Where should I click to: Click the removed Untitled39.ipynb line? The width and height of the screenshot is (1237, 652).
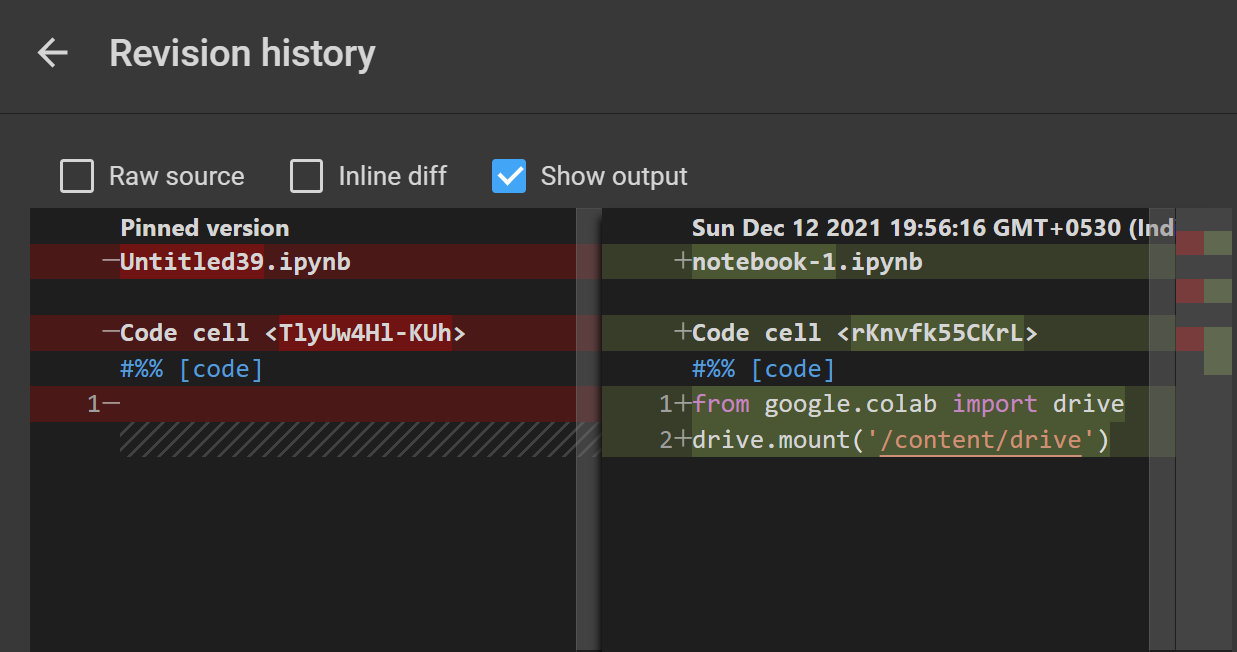tap(235, 262)
